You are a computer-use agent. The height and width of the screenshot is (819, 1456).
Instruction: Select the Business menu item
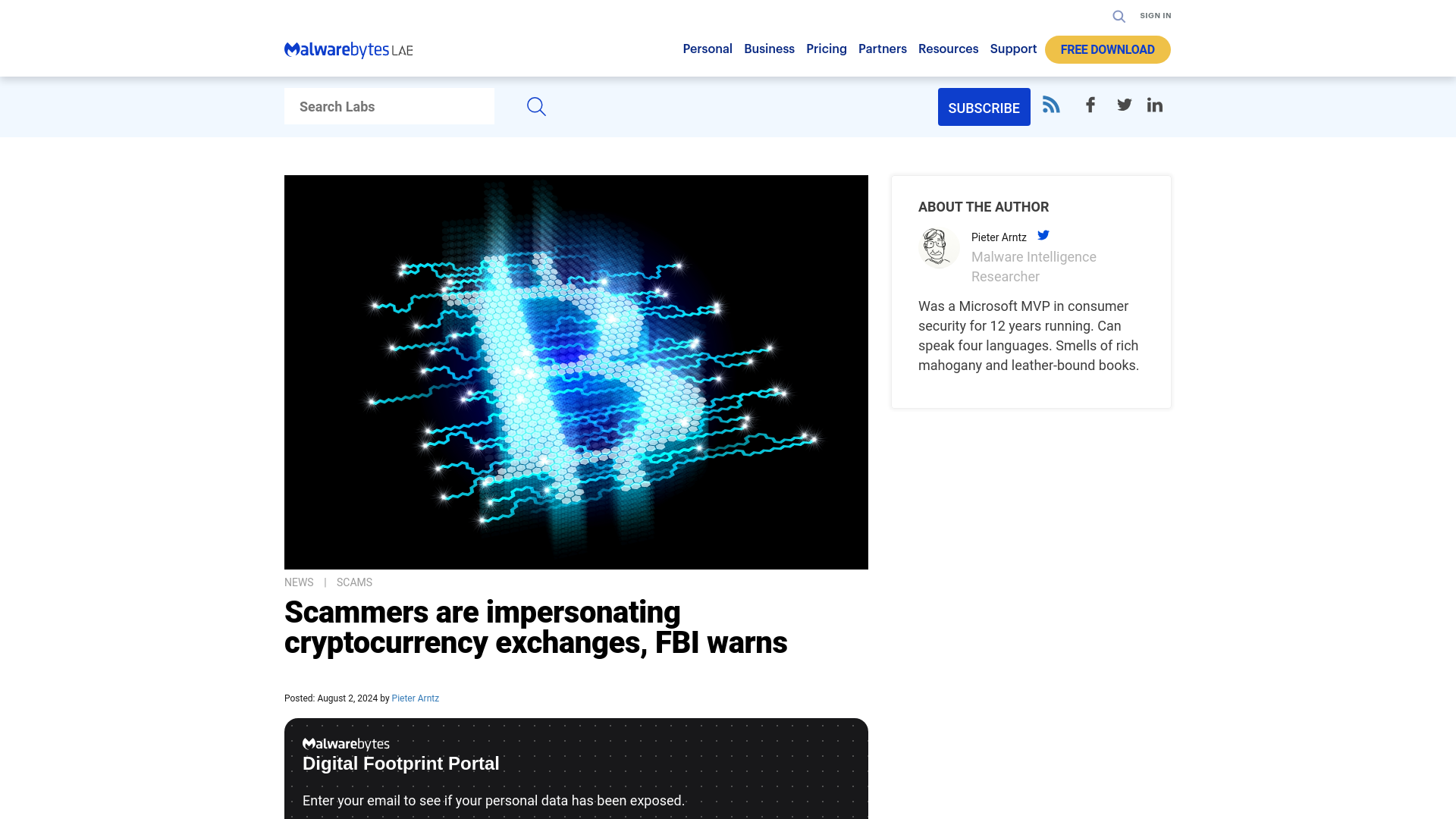pyautogui.click(x=769, y=48)
